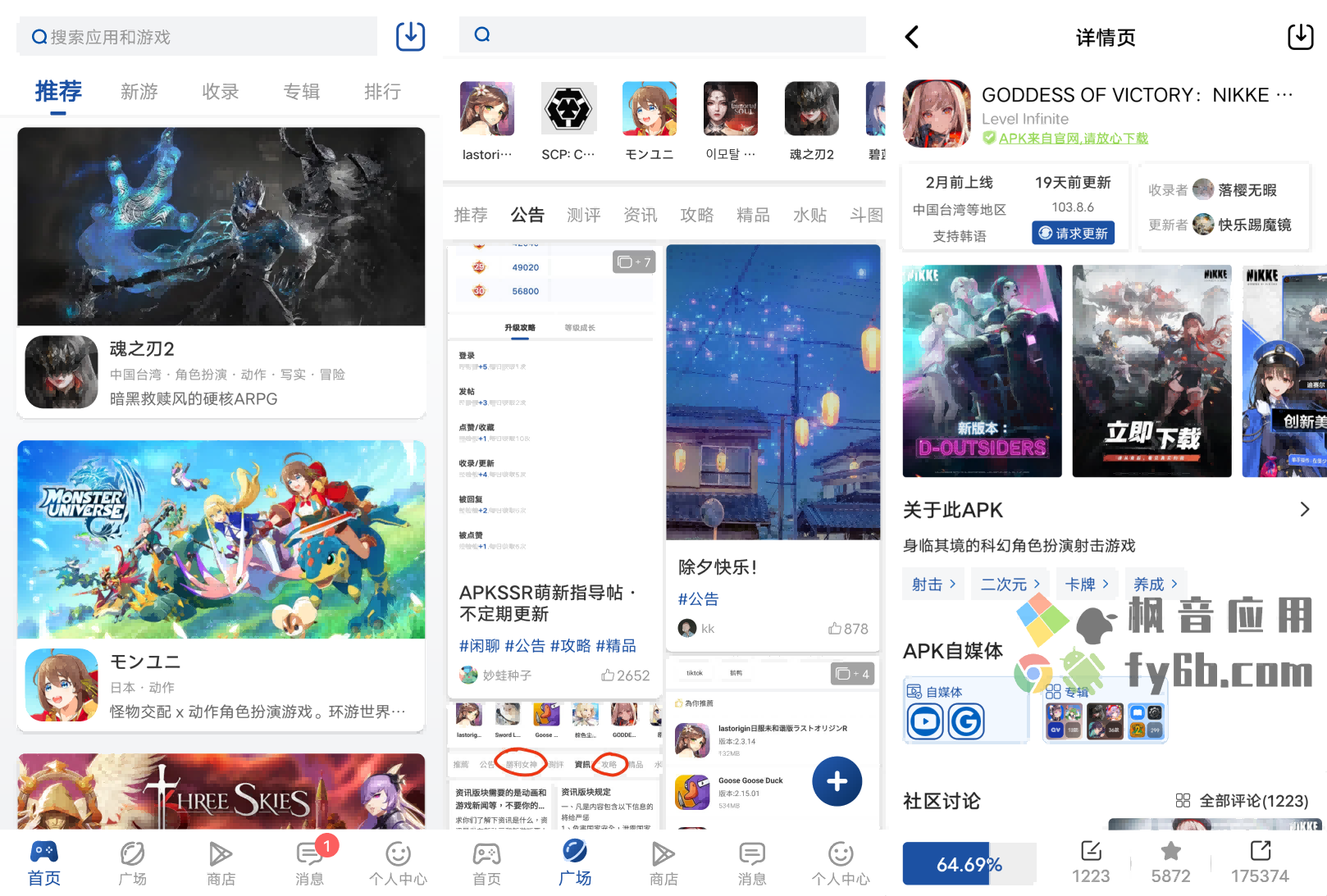This screenshot has width=1327, height=896.
Task: Click the plaza search field
Action: click(663, 34)
